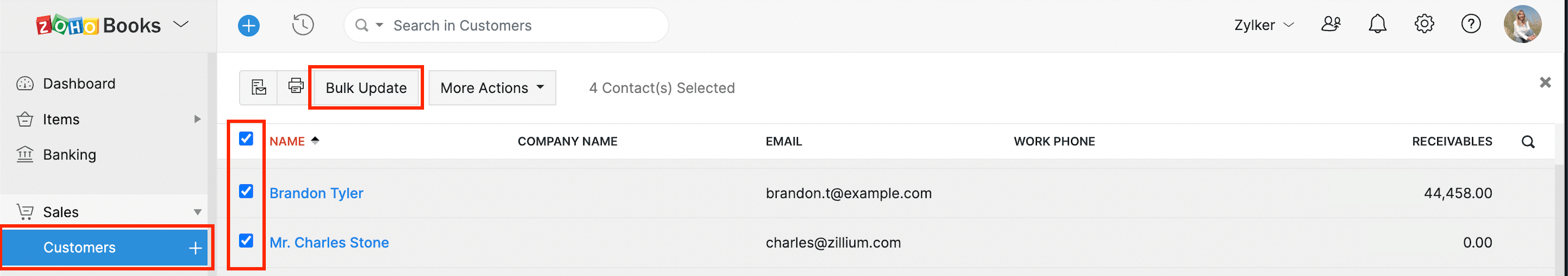Screen dimensions: 1568x276
Task: Untick the Mr. Charles Stone checkbox
Action: [x=246, y=241]
